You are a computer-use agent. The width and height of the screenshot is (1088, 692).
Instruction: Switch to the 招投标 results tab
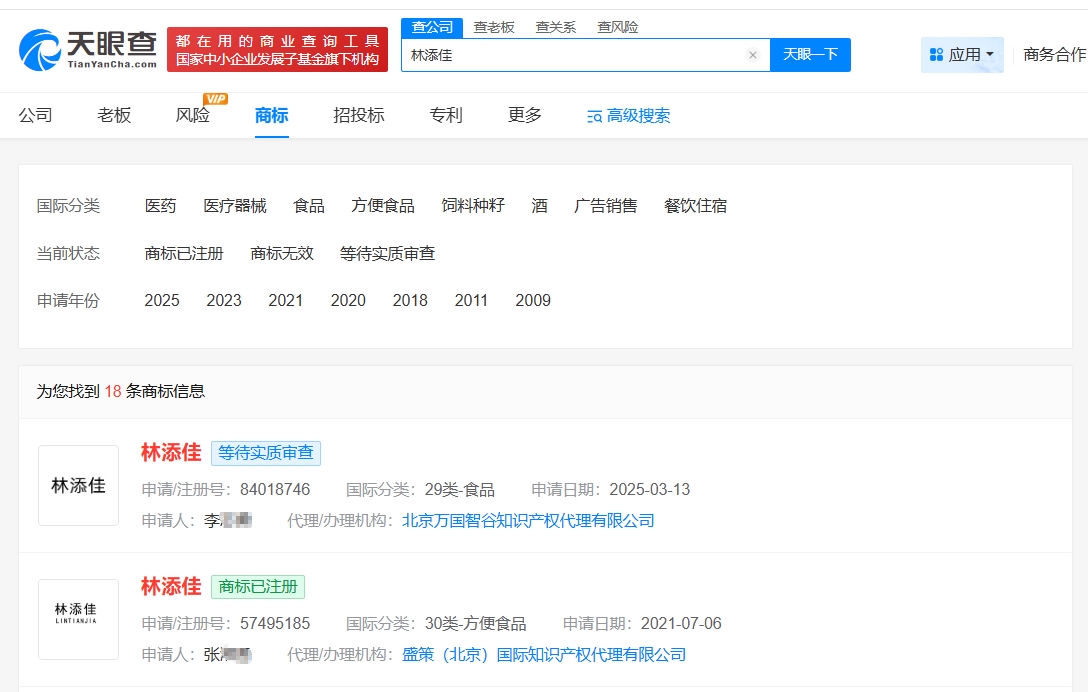(359, 115)
